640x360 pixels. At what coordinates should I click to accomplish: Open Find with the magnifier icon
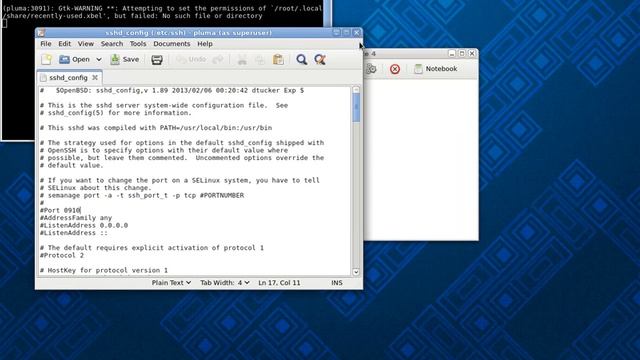[302, 60]
